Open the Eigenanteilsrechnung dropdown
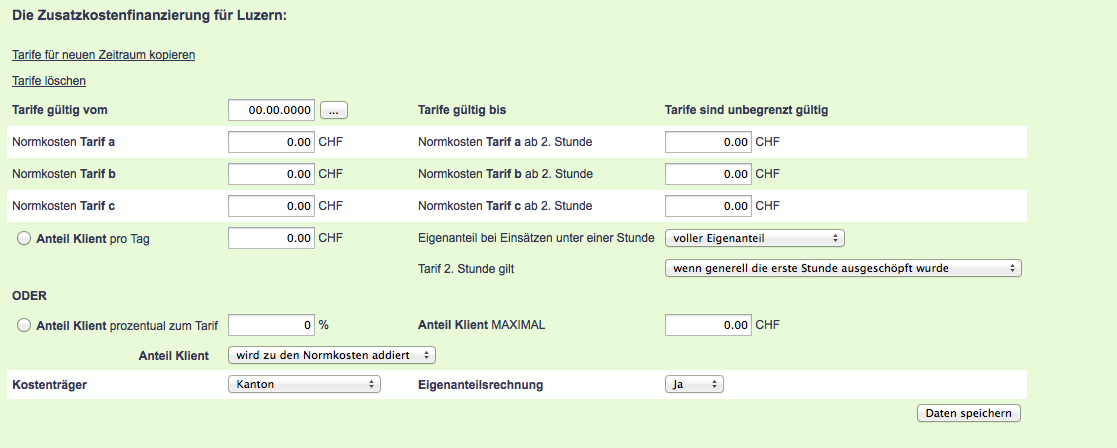The height and width of the screenshot is (448, 1117). point(694,384)
